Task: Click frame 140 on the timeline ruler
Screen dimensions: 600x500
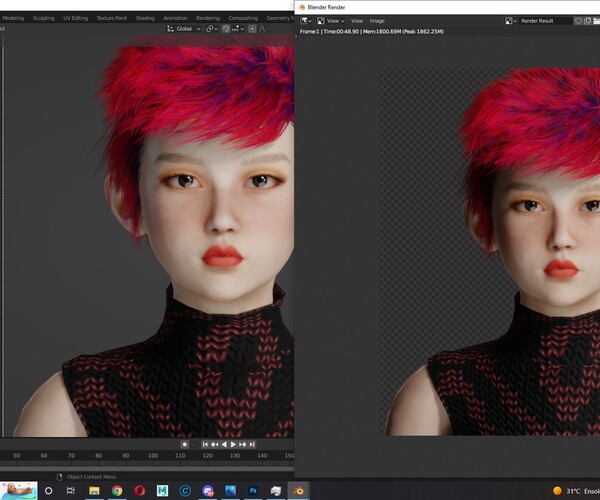Action: [262, 456]
